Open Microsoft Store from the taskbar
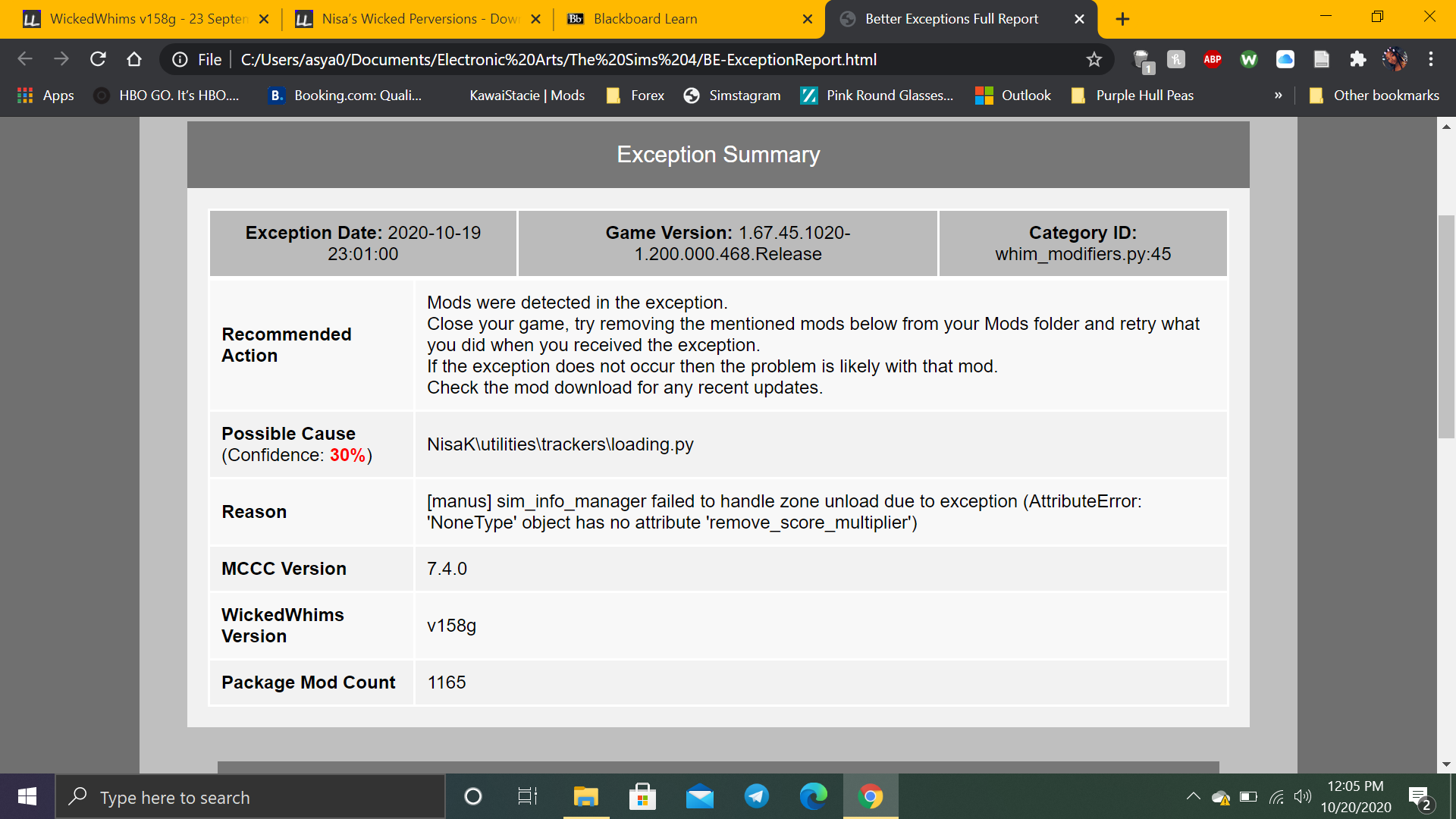This screenshot has height=819, width=1456. [x=642, y=796]
